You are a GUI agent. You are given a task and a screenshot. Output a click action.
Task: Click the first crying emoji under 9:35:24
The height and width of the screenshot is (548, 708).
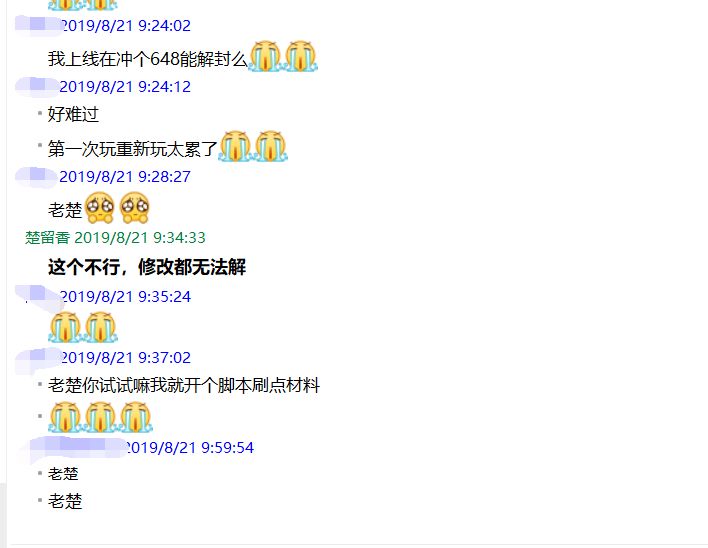65,327
